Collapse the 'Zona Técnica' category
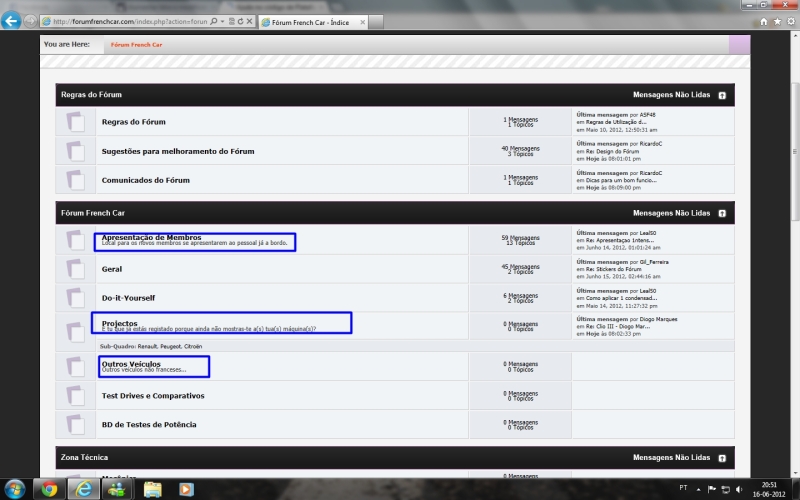Image resolution: width=800 pixels, height=500 pixels. tap(722, 458)
